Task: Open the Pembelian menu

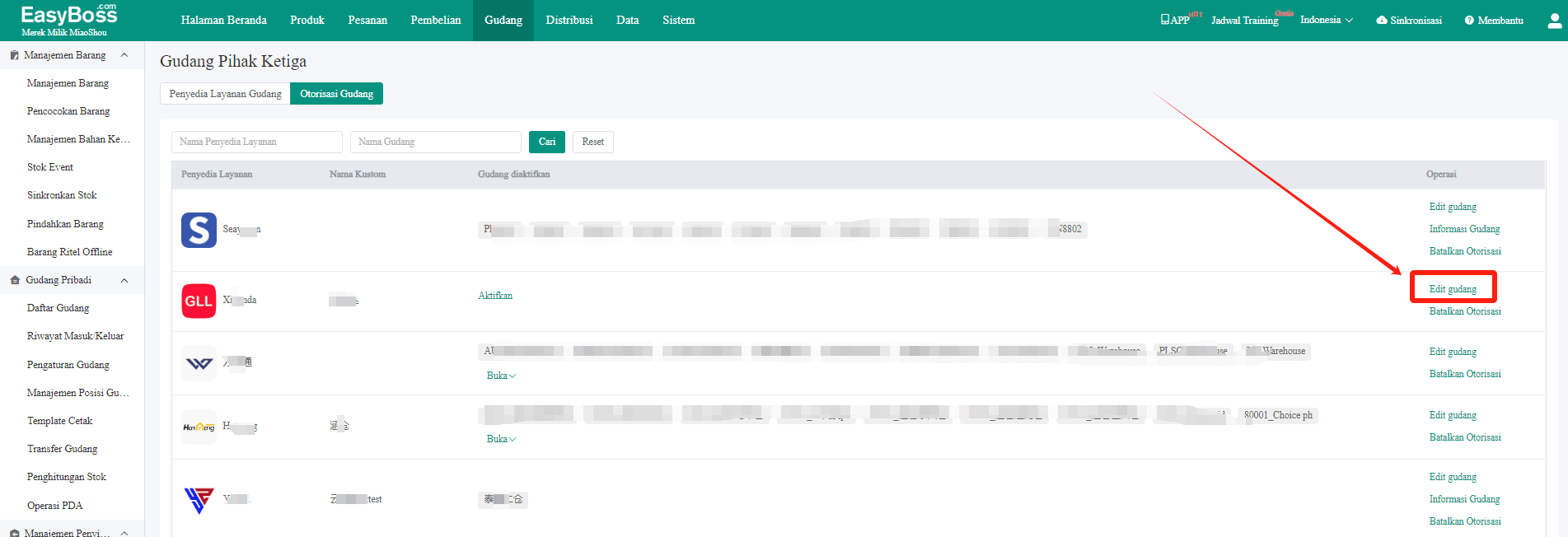Action: [x=436, y=21]
